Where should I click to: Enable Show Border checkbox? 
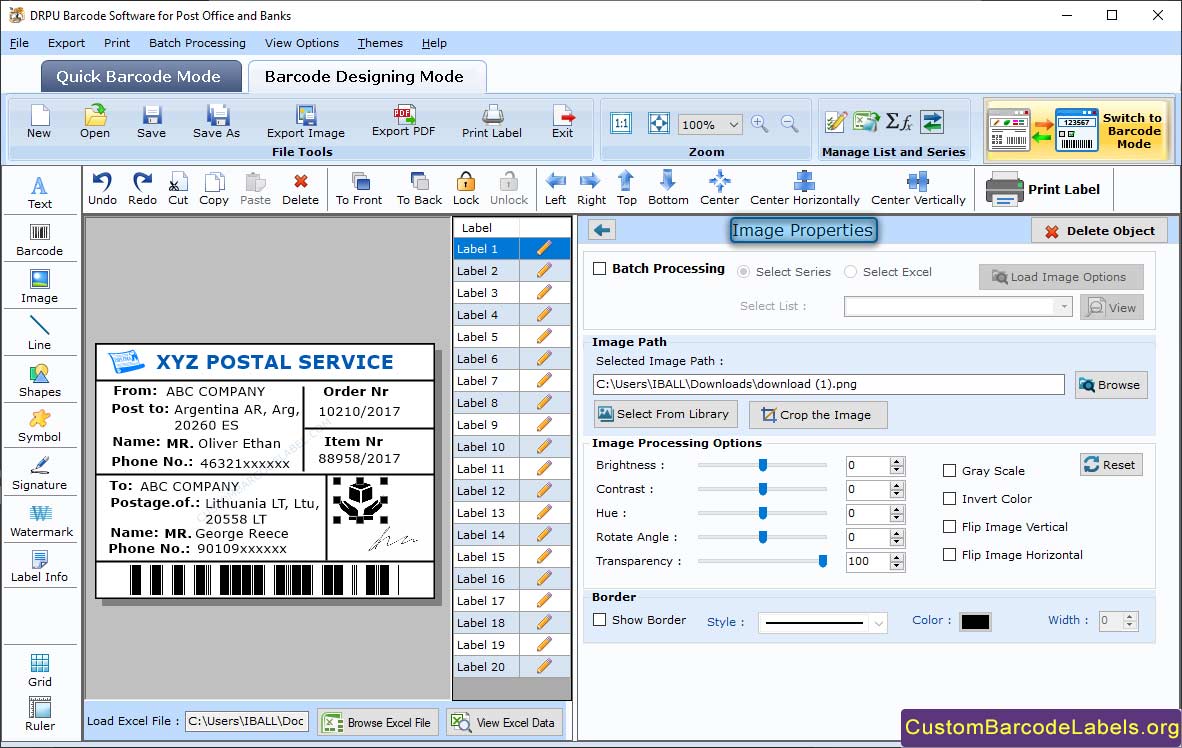click(x=599, y=620)
